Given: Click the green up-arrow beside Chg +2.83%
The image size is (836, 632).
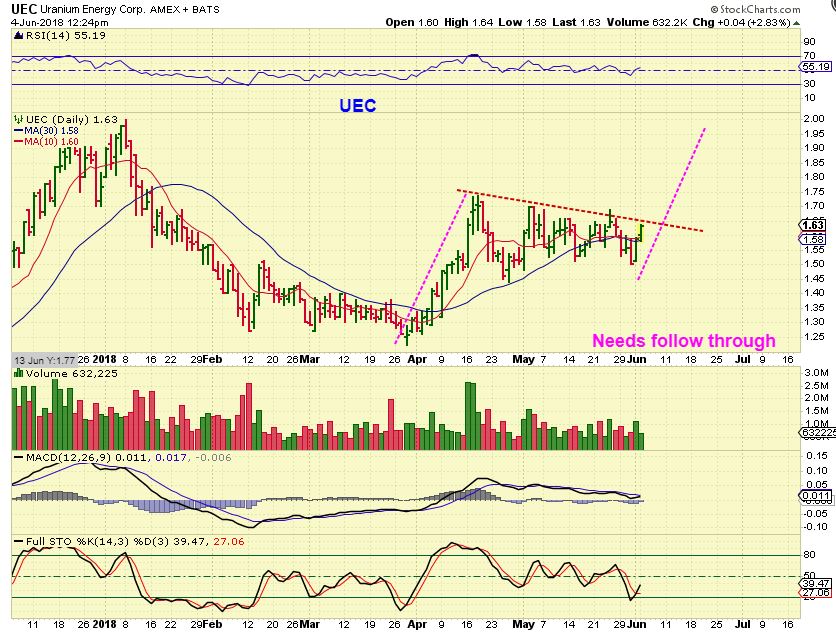Looking at the screenshot, I should pos(796,23).
